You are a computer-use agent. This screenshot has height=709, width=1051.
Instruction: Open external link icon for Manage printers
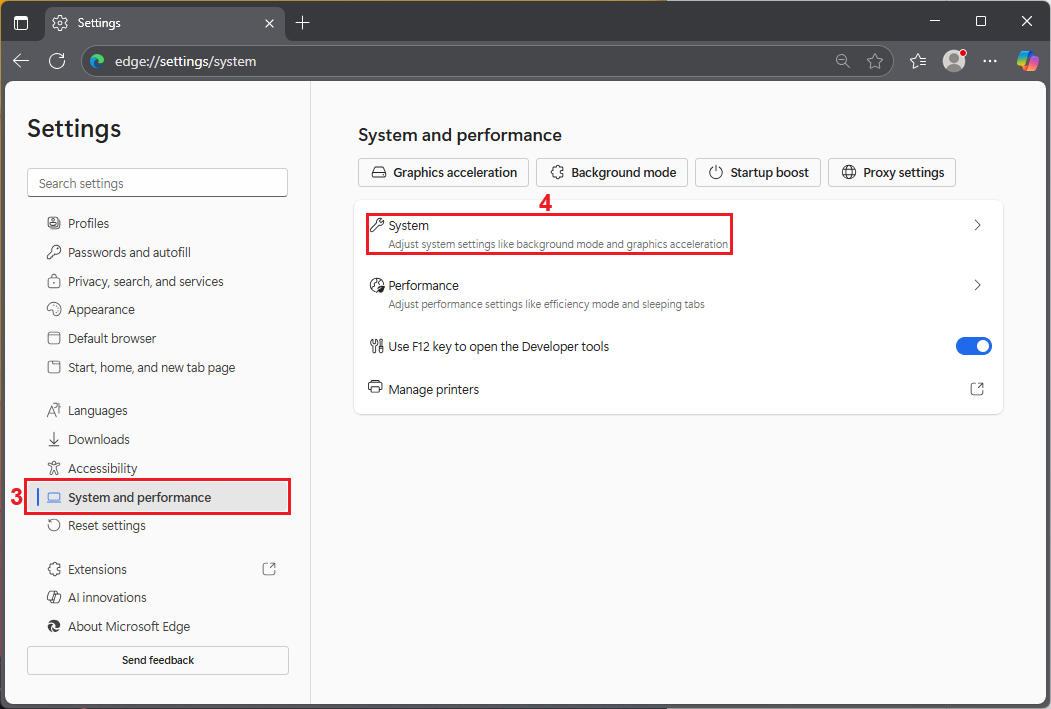click(x=977, y=389)
